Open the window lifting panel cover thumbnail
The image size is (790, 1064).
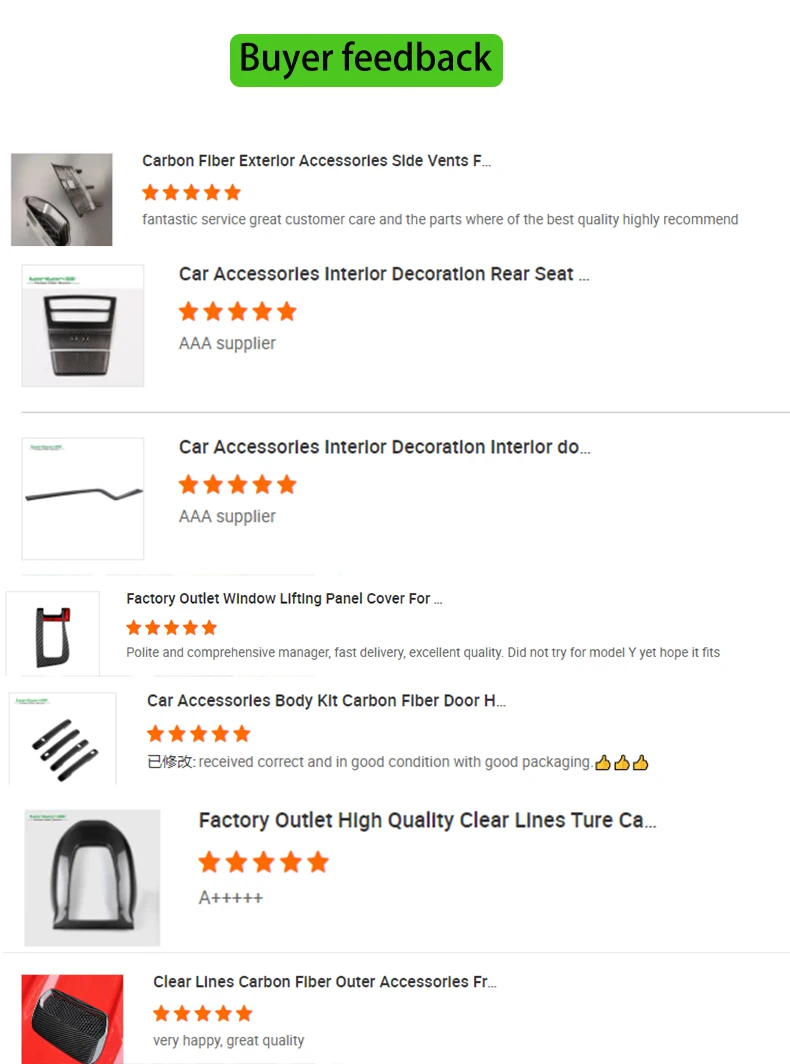[x=53, y=634]
